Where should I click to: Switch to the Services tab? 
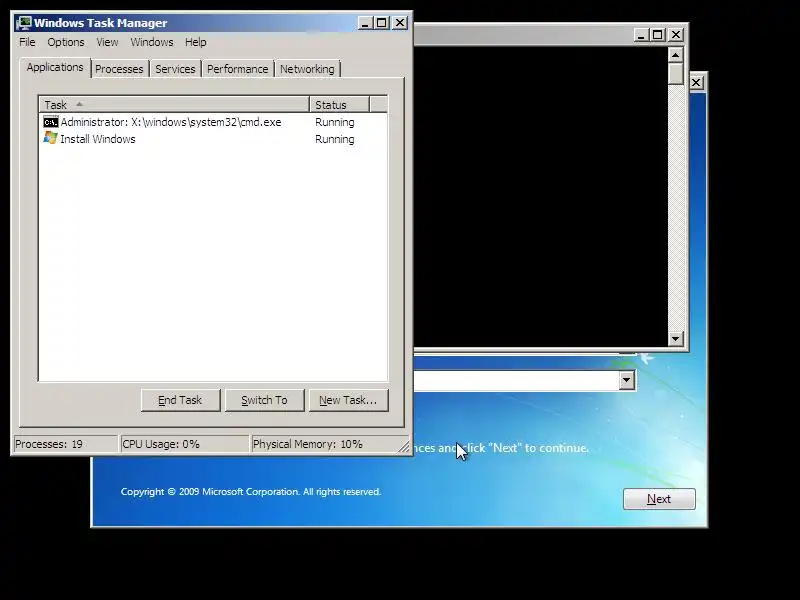tap(175, 69)
